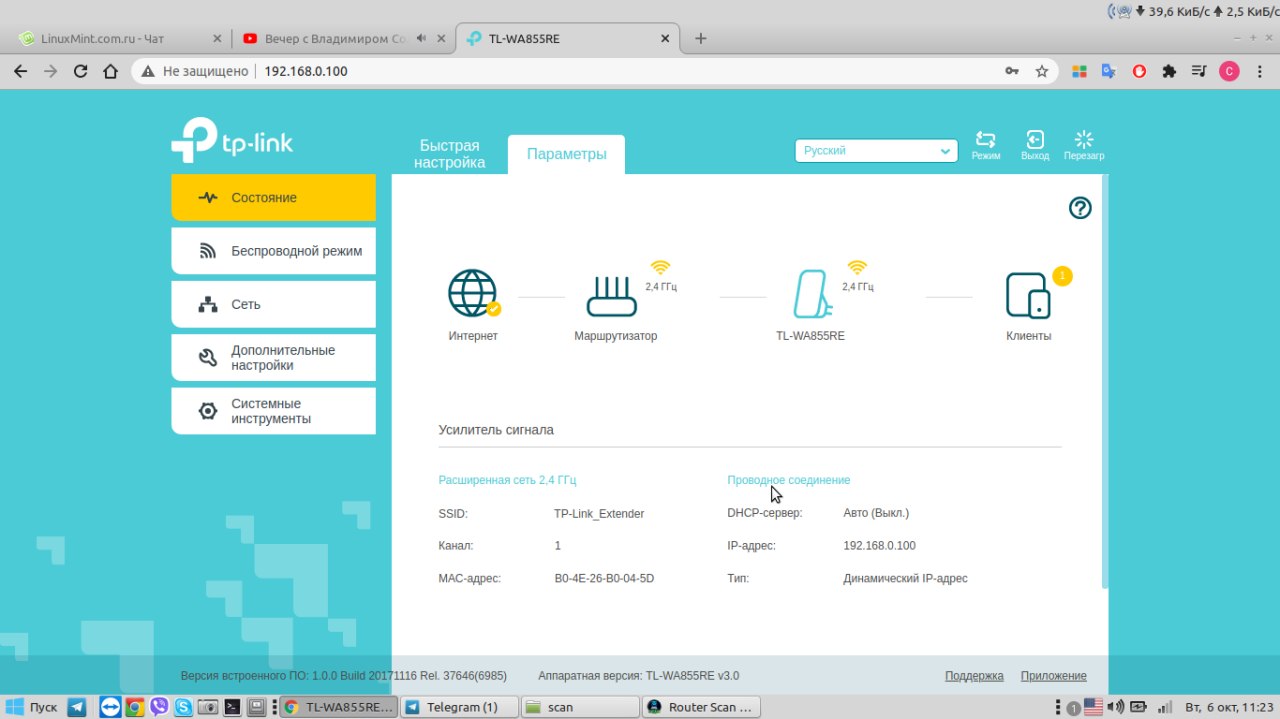
Task: Switch to Telegram (1) taskbar window
Action: [x=459, y=707]
